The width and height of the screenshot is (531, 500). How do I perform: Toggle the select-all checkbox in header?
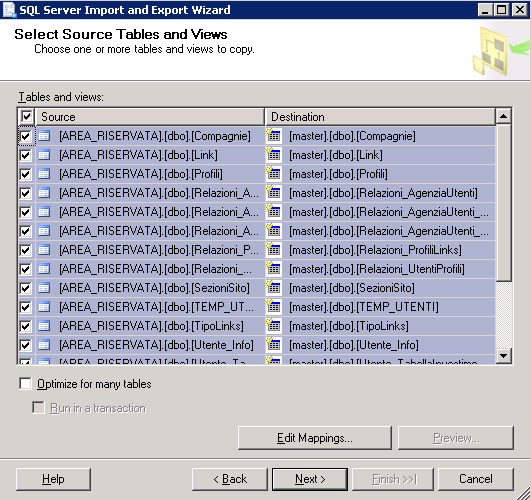click(26, 117)
